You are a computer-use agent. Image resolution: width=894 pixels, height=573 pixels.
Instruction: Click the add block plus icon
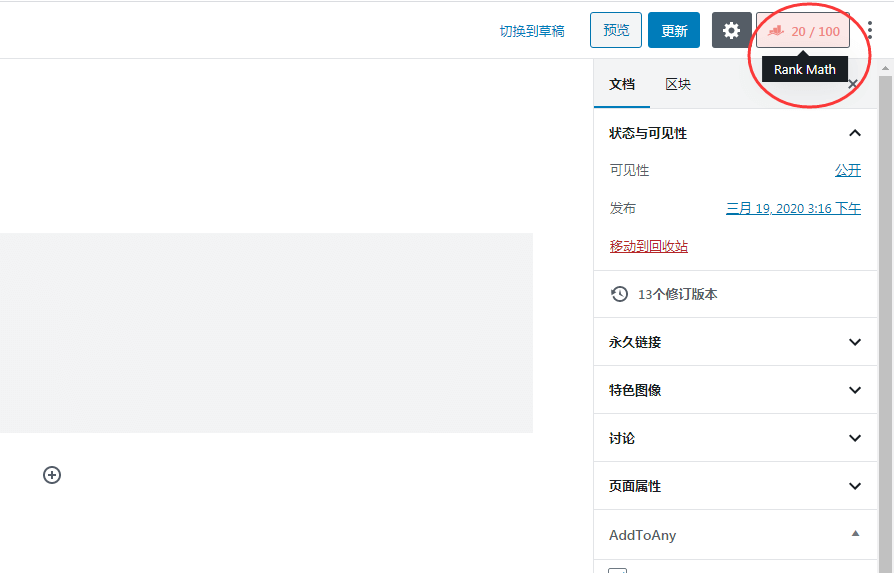coord(52,475)
